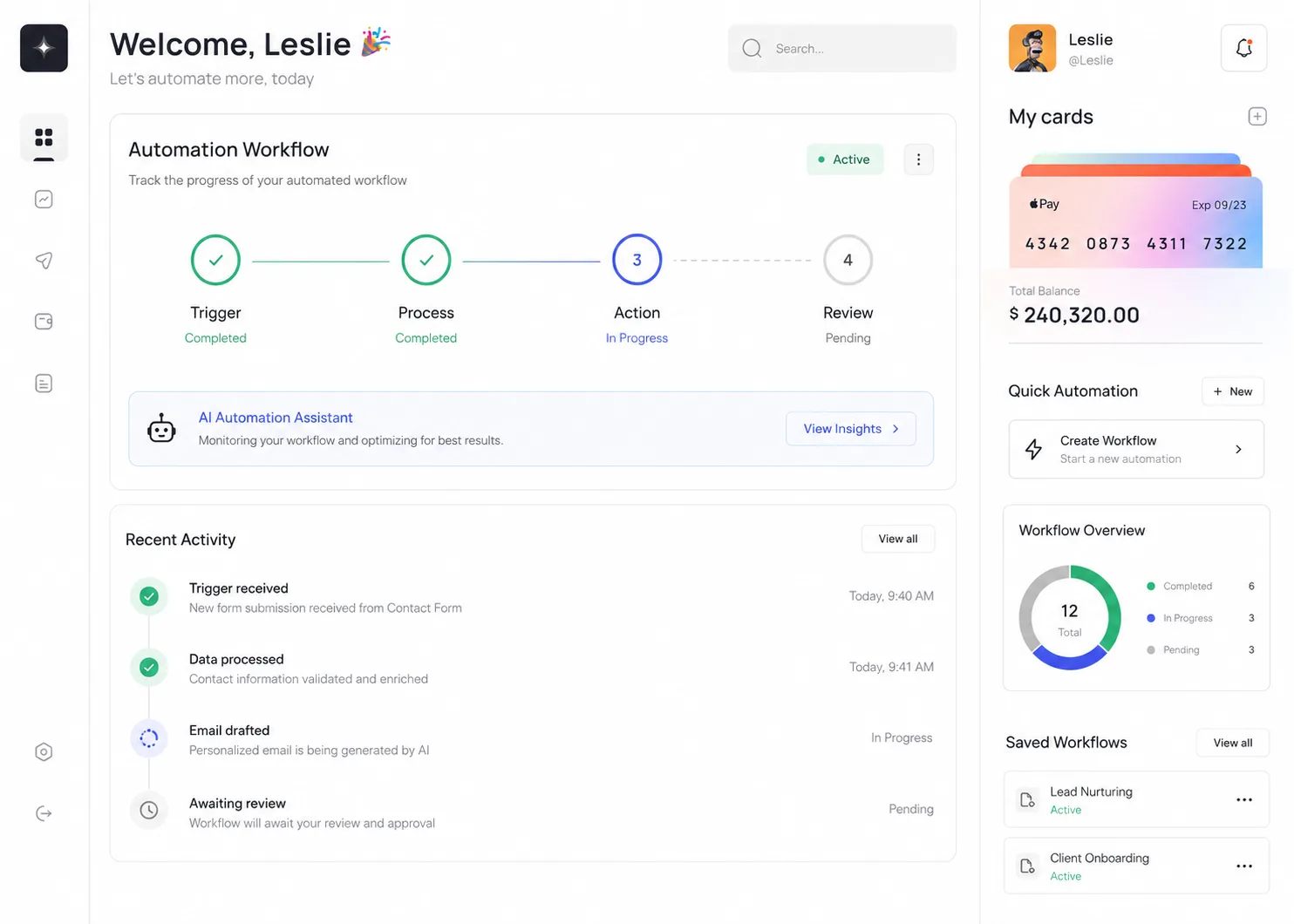The image size is (1294, 924).
Task: Click the logout icon in sidebar
Action: 44,813
